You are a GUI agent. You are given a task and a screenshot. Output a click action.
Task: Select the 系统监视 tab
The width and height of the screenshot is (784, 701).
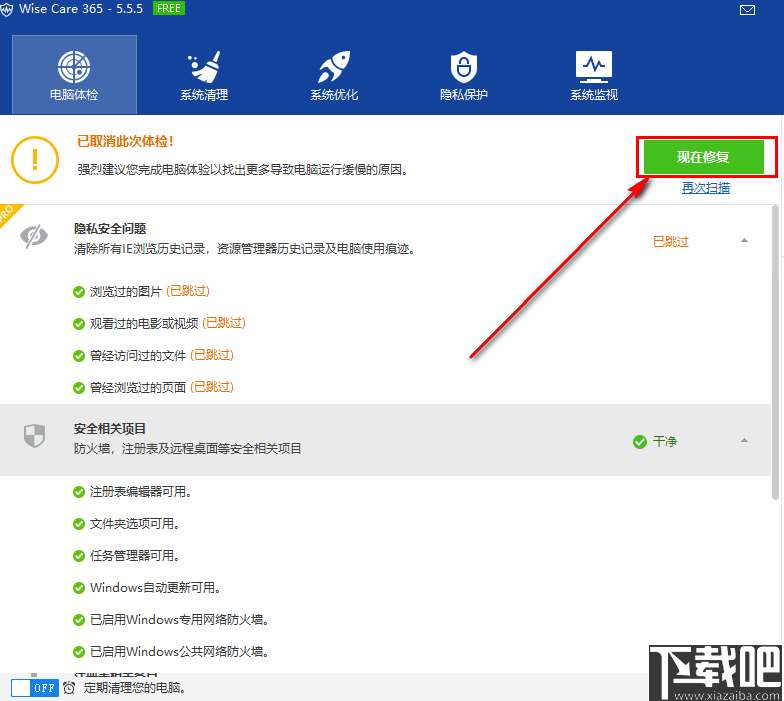594,74
